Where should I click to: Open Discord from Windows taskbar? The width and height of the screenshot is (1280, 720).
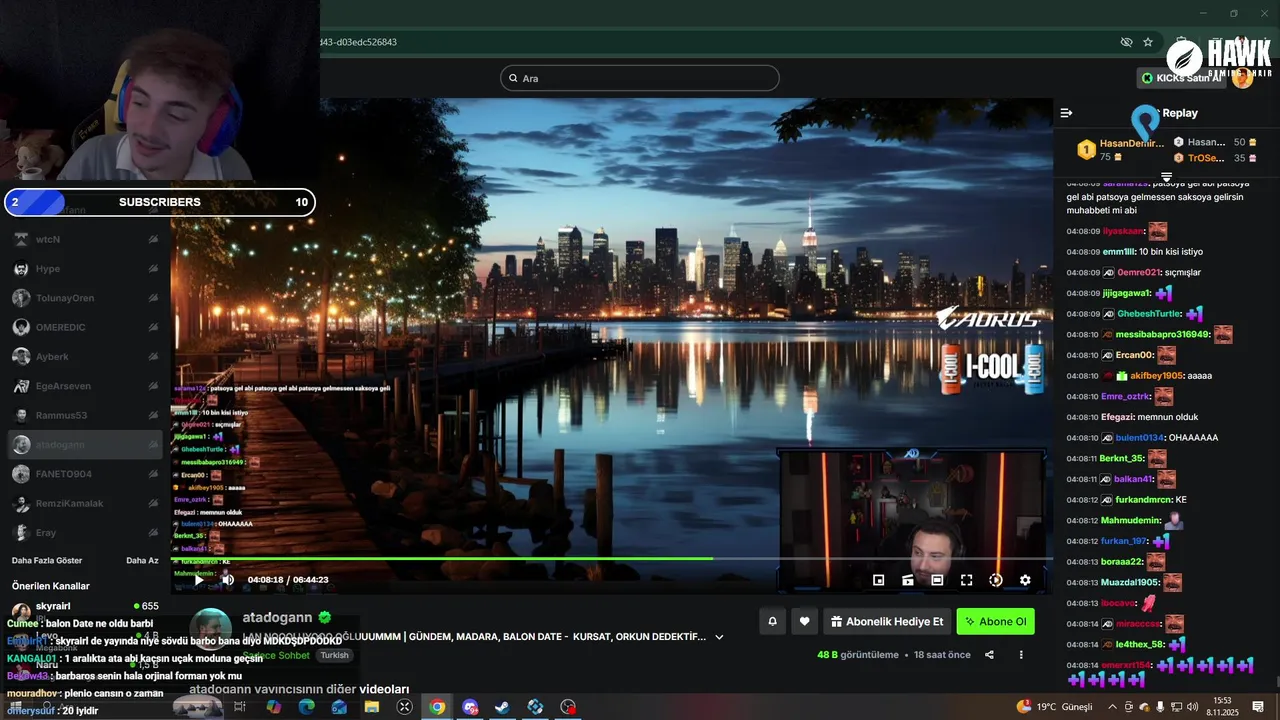[x=470, y=707]
